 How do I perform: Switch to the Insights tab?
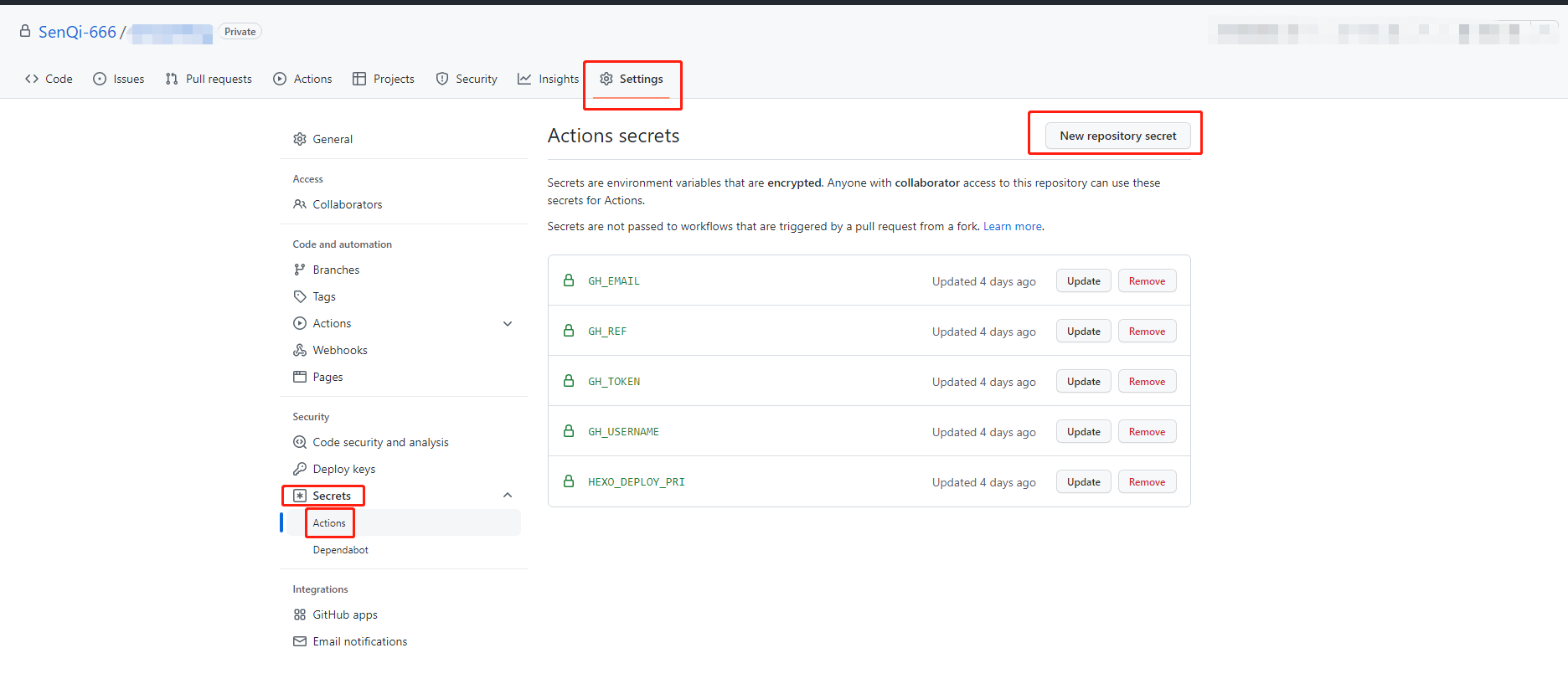click(549, 79)
